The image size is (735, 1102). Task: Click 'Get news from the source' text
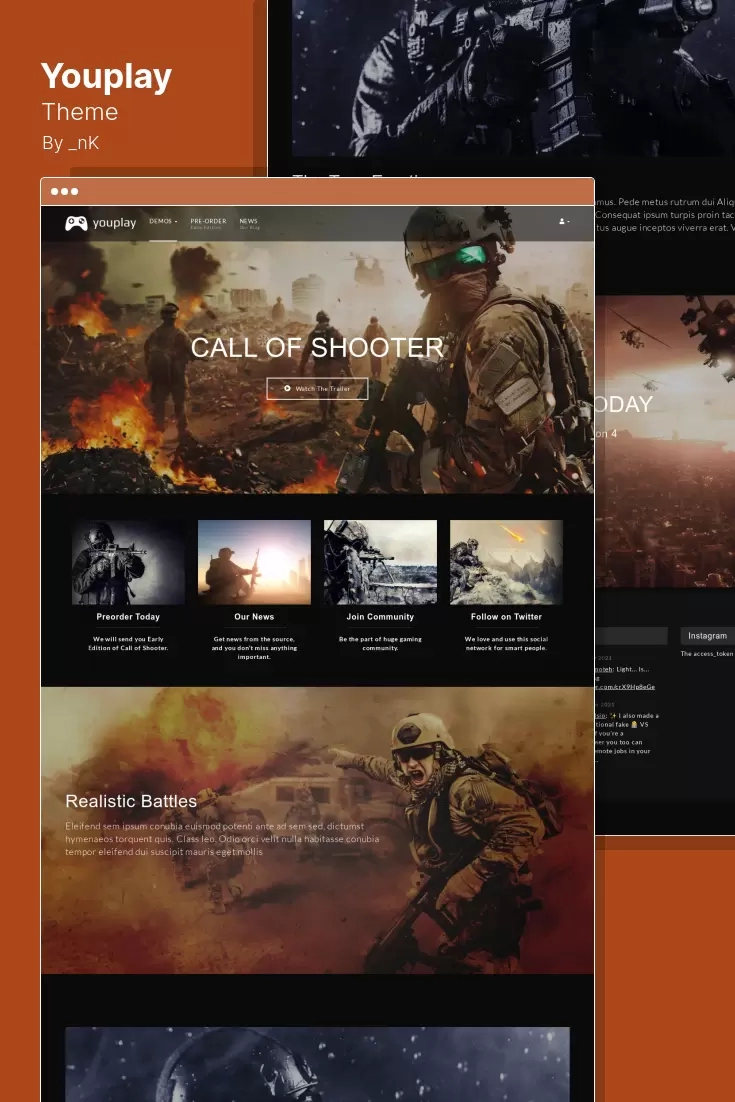(254, 648)
